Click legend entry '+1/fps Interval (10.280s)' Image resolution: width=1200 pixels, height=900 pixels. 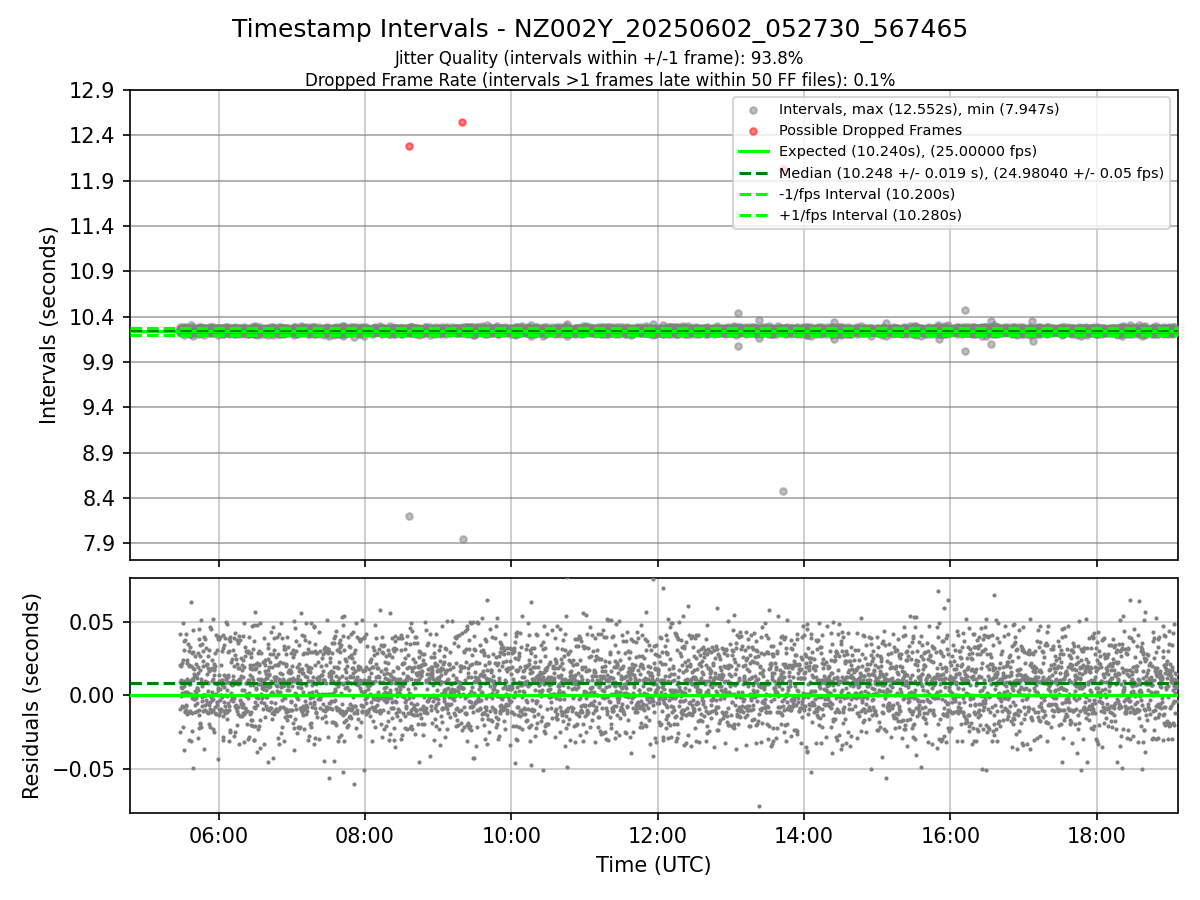pyautogui.click(x=870, y=215)
